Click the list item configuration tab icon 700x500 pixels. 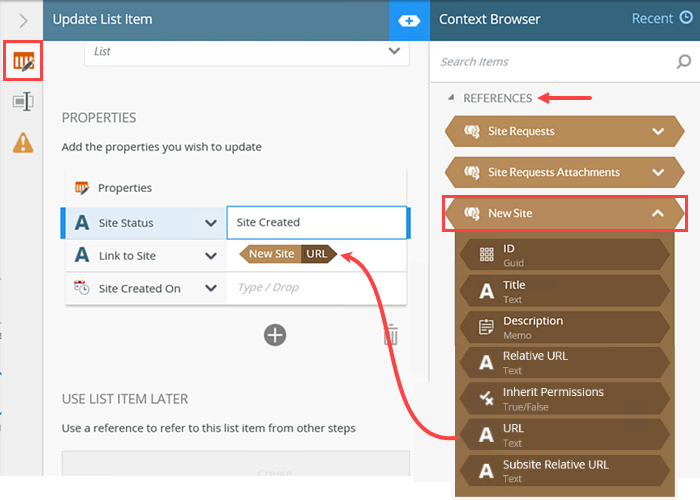click(x=22, y=62)
